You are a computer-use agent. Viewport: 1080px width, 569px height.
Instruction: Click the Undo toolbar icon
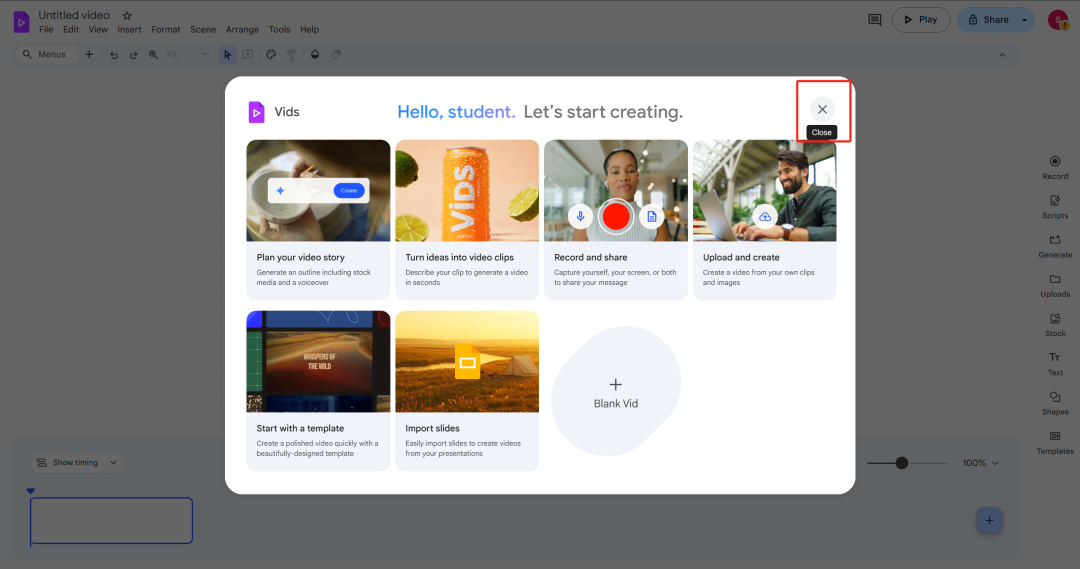pyautogui.click(x=114, y=55)
